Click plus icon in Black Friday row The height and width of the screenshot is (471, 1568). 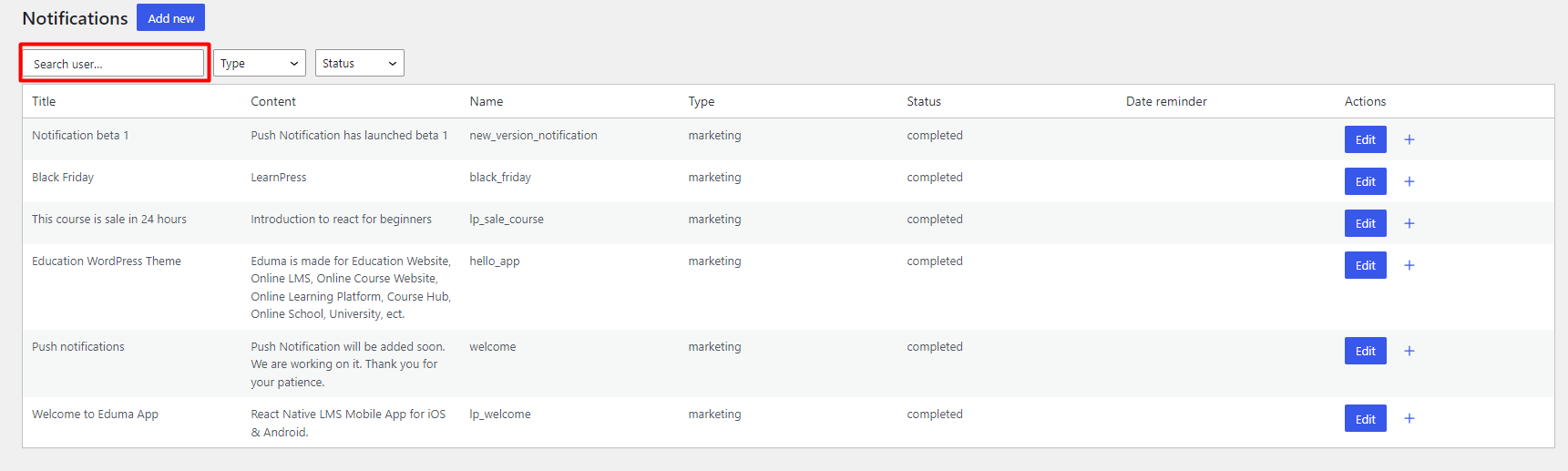(1409, 181)
